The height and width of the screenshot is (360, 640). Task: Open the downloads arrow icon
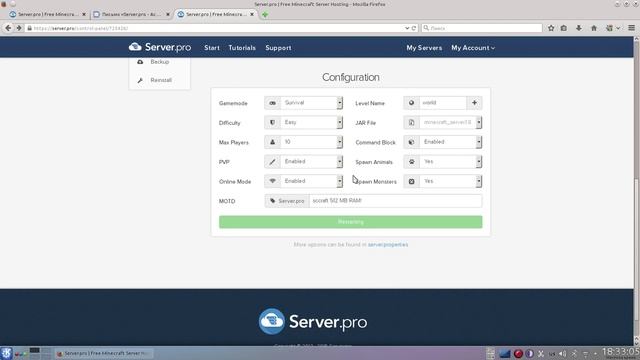(579, 28)
